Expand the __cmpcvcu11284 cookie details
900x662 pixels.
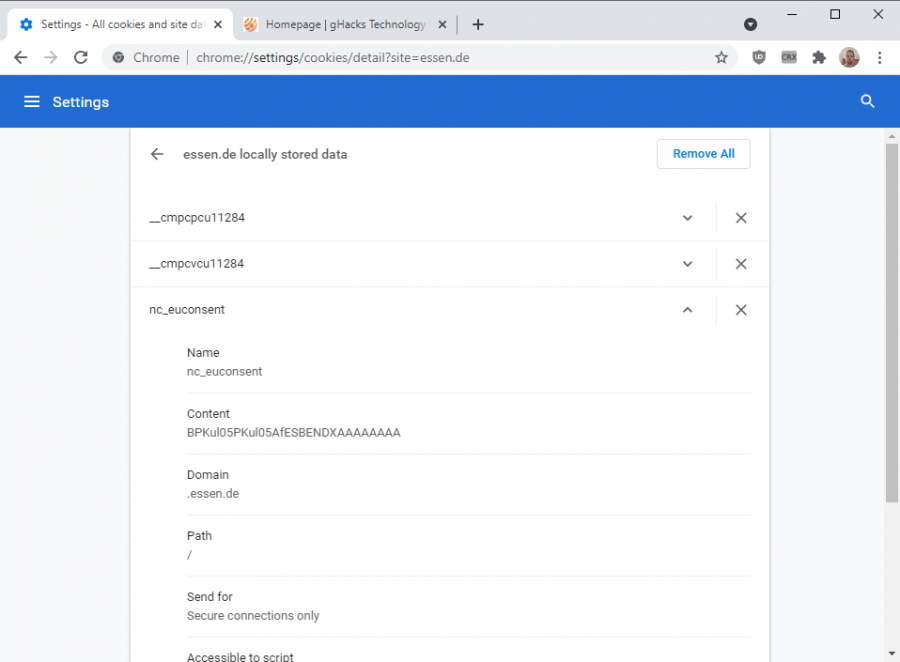pos(688,264)
